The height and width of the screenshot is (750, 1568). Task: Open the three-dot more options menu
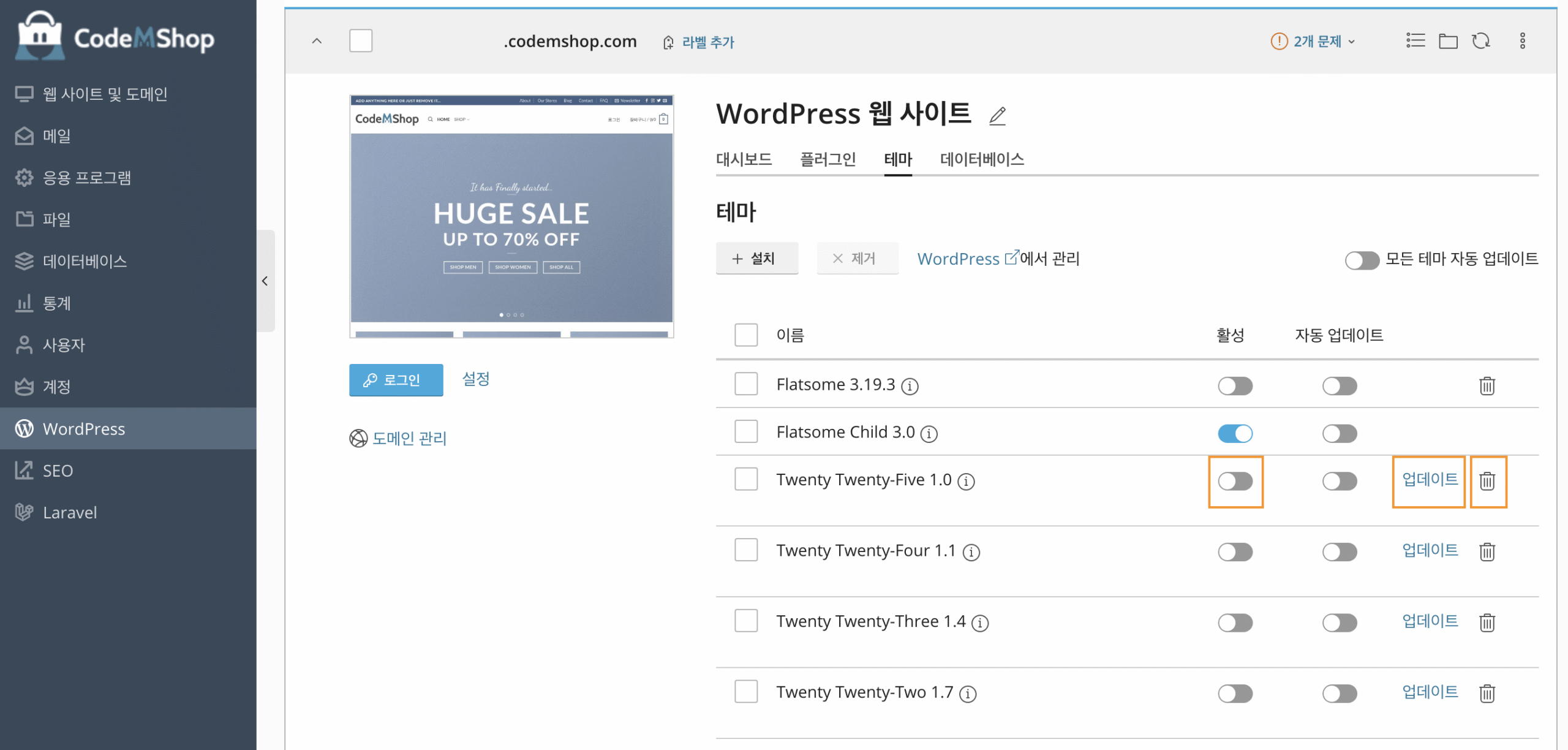pos(1522,41)
